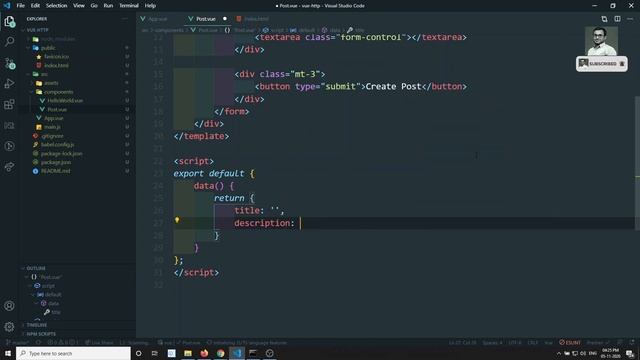Click the master branch in status bar
The width and height of the screenshot is (640, 360).
[x=18, y=342]
